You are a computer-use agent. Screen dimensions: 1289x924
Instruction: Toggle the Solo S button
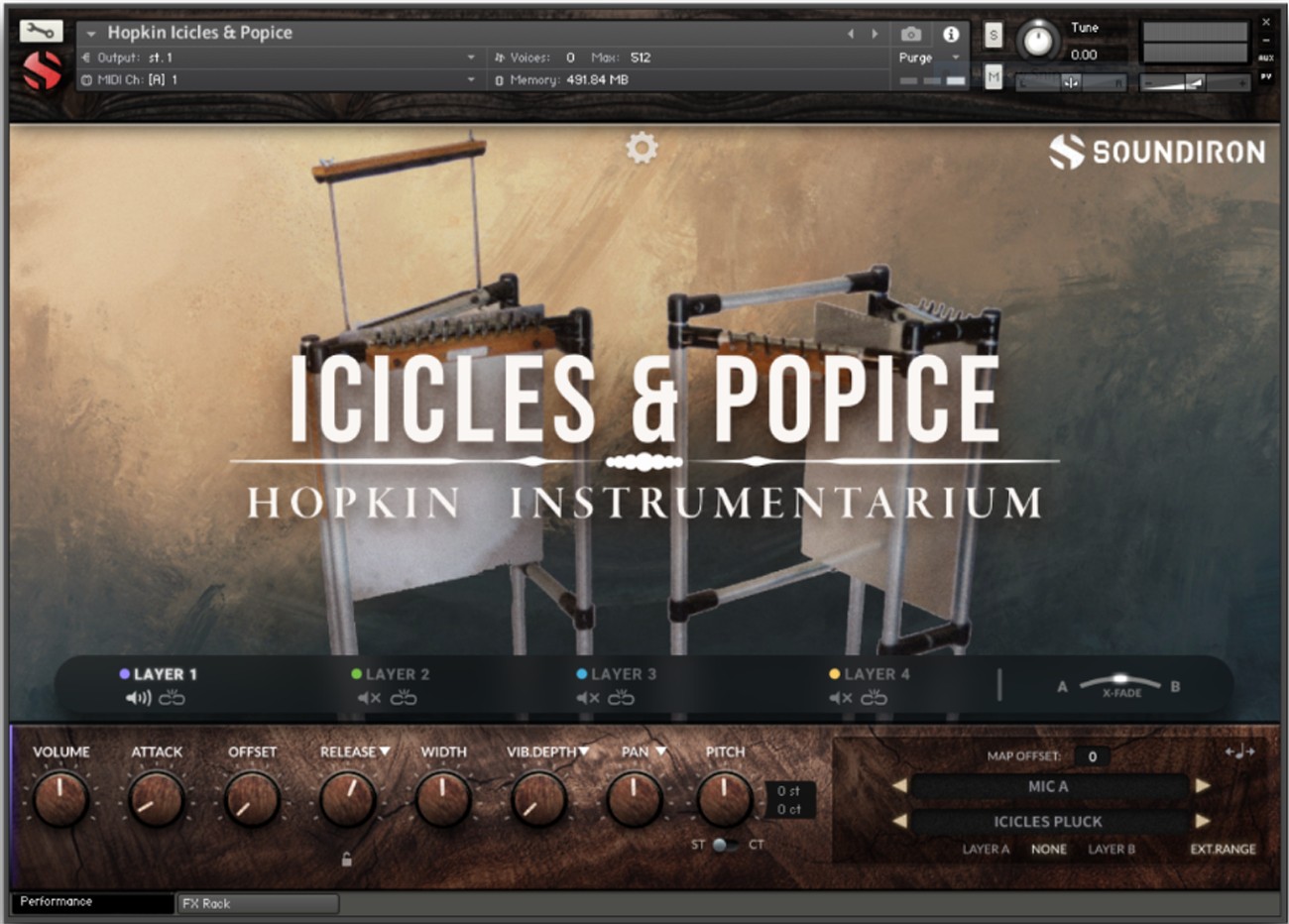point(994,36)
